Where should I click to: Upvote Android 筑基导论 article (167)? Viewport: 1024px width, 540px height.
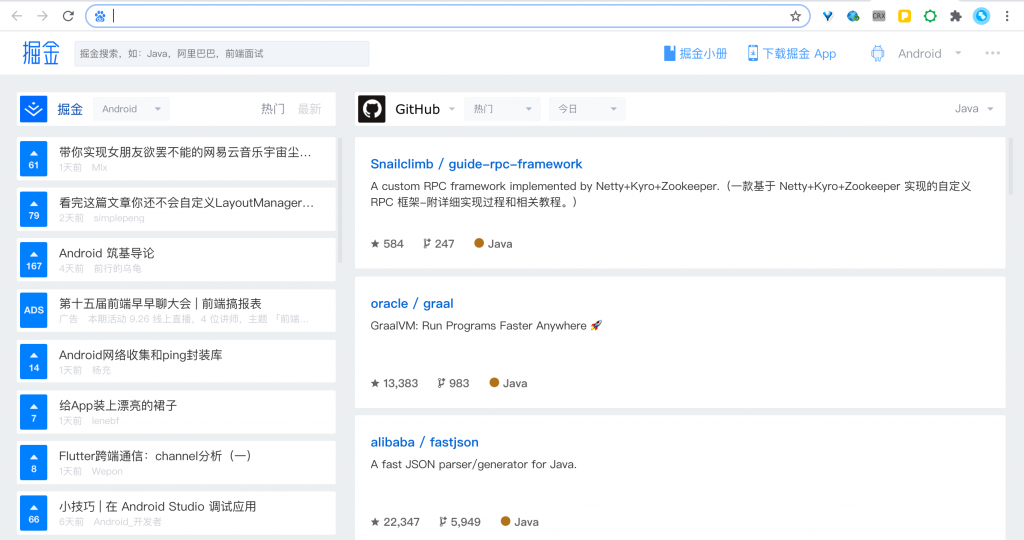coord(33,260)
